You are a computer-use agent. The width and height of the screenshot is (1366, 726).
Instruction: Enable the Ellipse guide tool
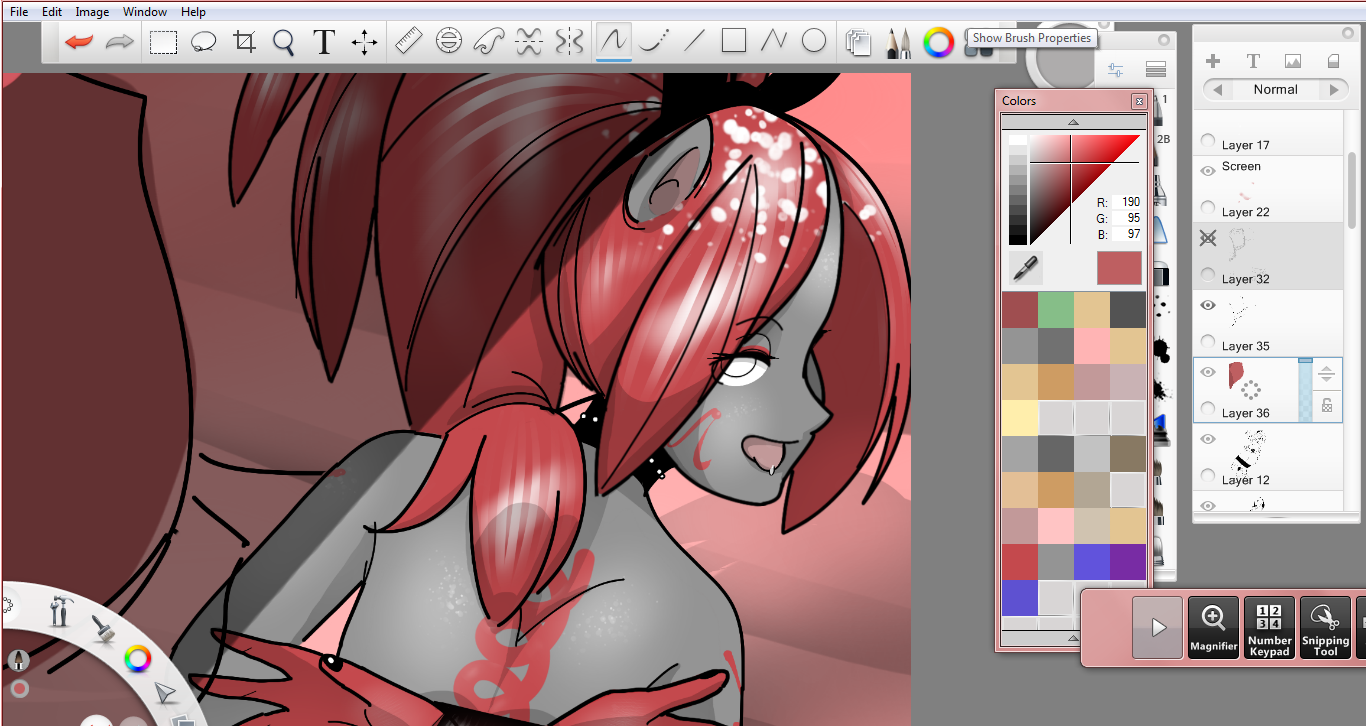click(449, 41)
